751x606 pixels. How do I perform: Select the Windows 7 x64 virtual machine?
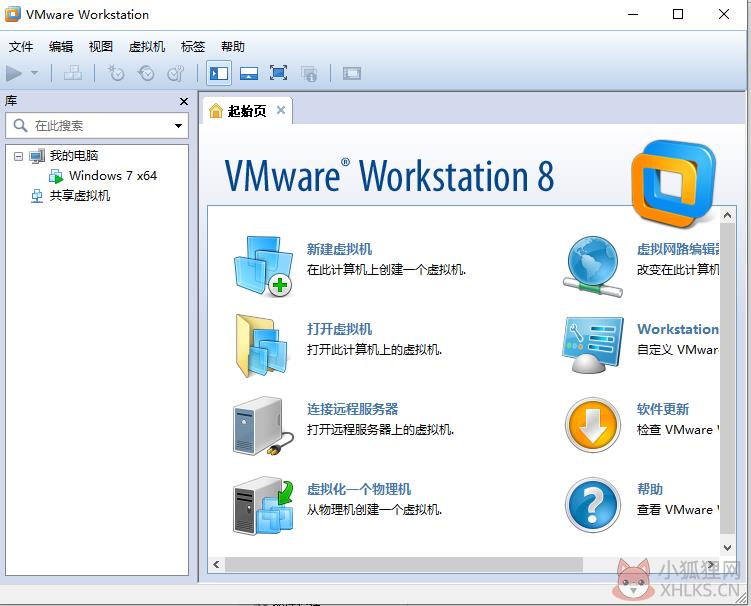tap(113, 176)
